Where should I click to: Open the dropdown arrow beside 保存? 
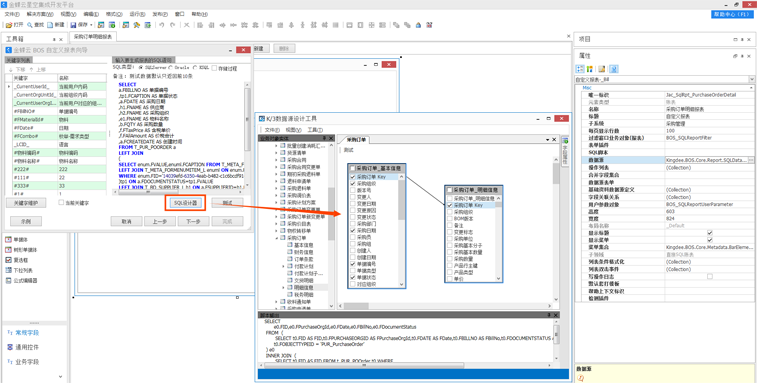point(91,25)
